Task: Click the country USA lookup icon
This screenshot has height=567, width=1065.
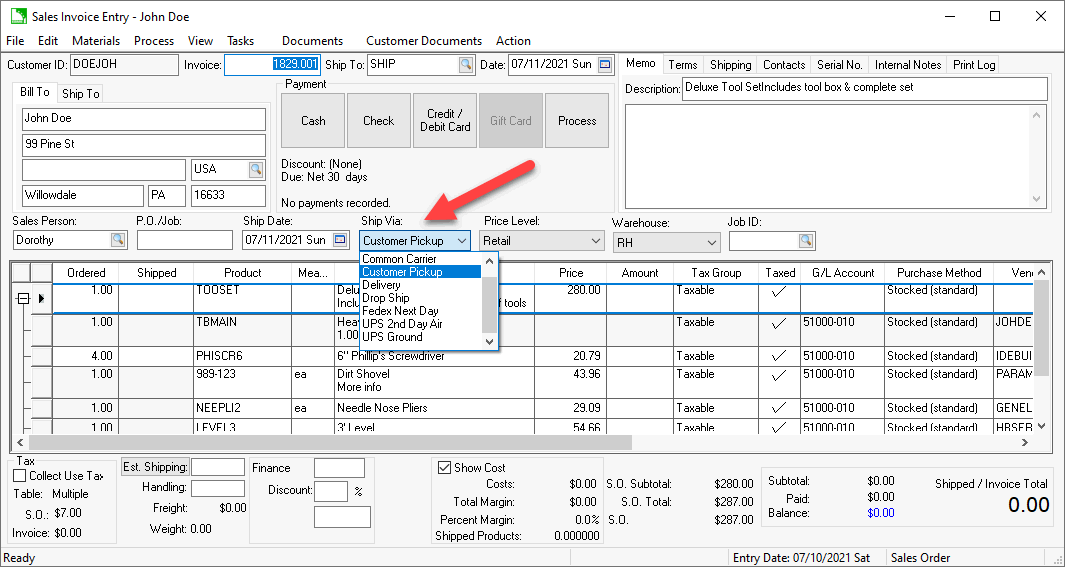Action: click(256, 170)
